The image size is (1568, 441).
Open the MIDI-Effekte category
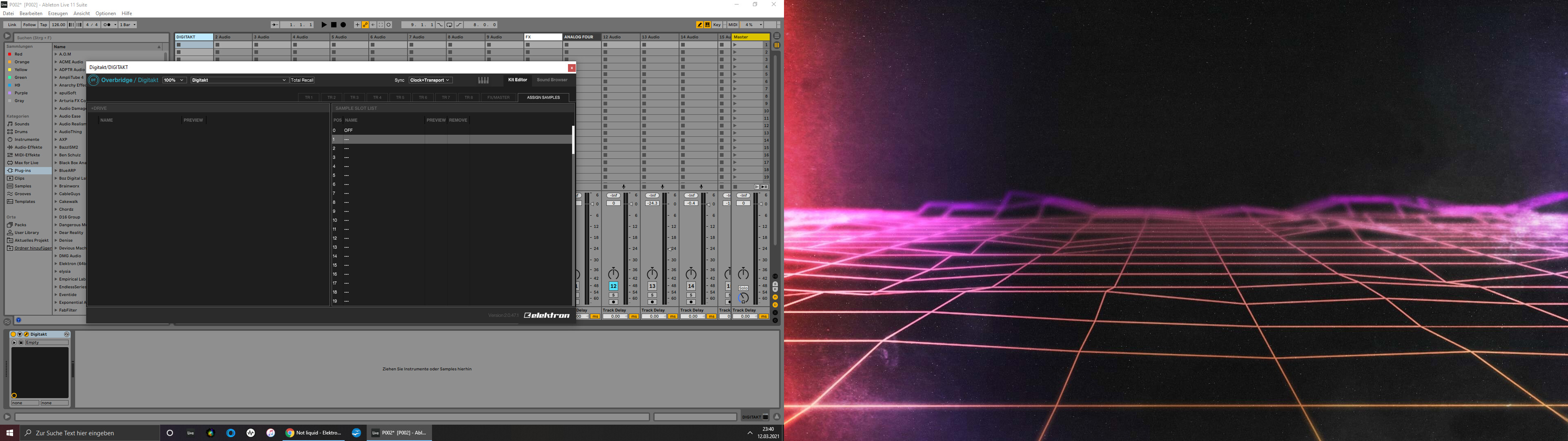27,155
